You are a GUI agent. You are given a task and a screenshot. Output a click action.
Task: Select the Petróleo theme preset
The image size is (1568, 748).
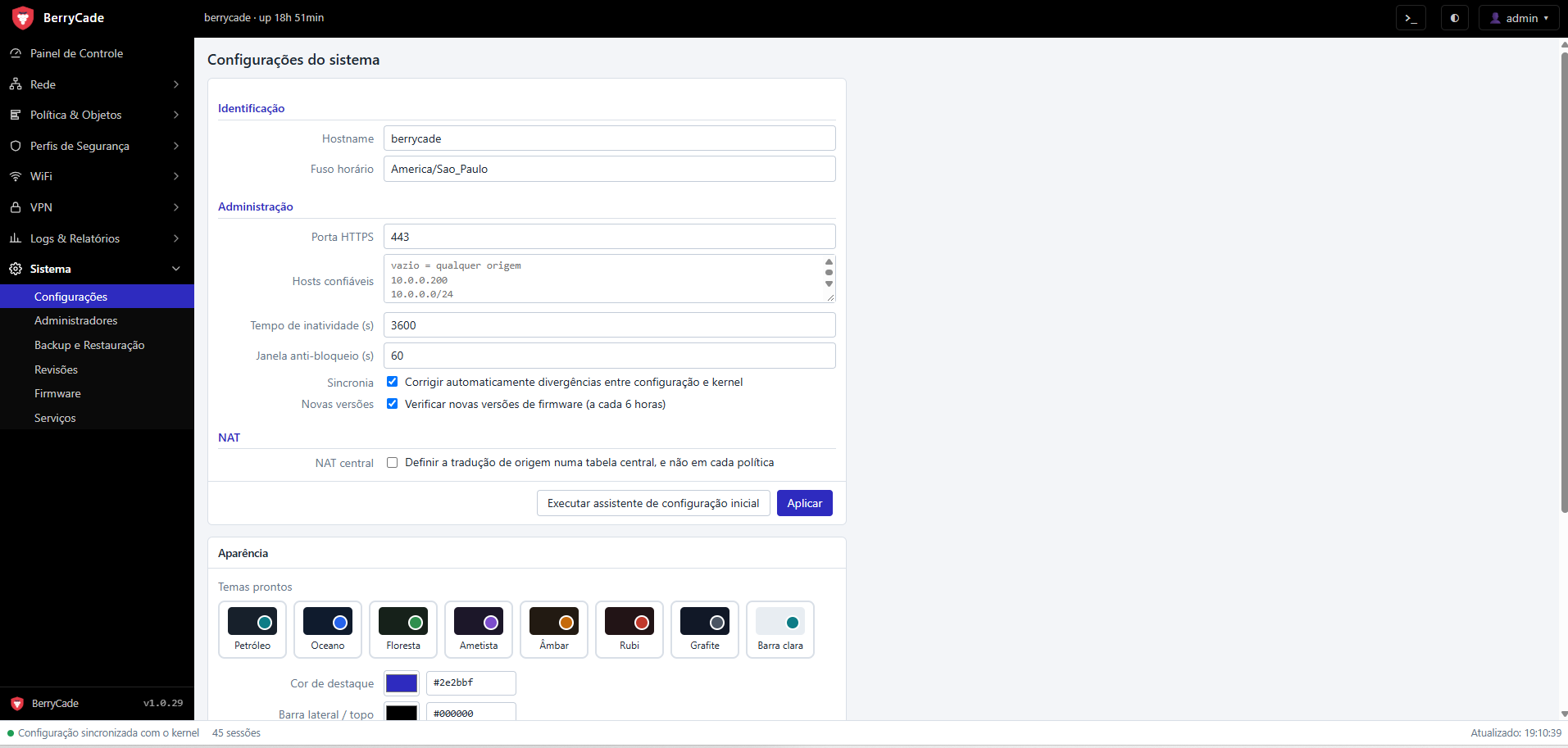click(x=252, y=629)
